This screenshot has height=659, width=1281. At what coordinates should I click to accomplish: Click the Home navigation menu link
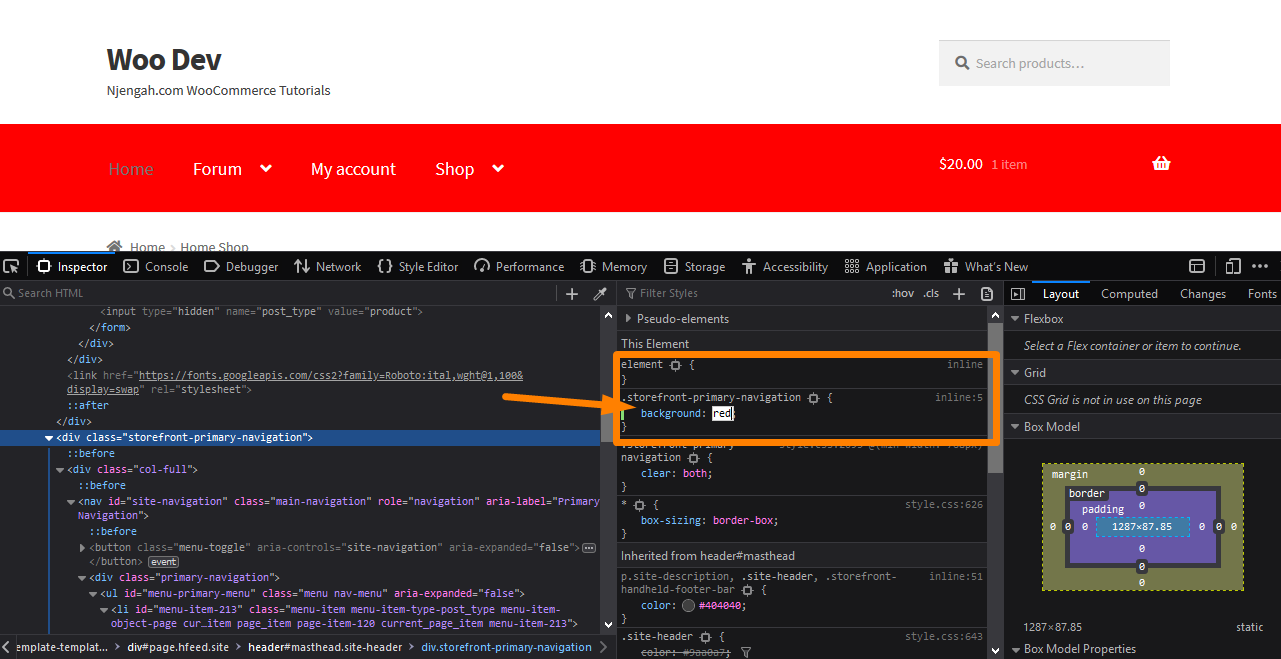tap(131, 169)
